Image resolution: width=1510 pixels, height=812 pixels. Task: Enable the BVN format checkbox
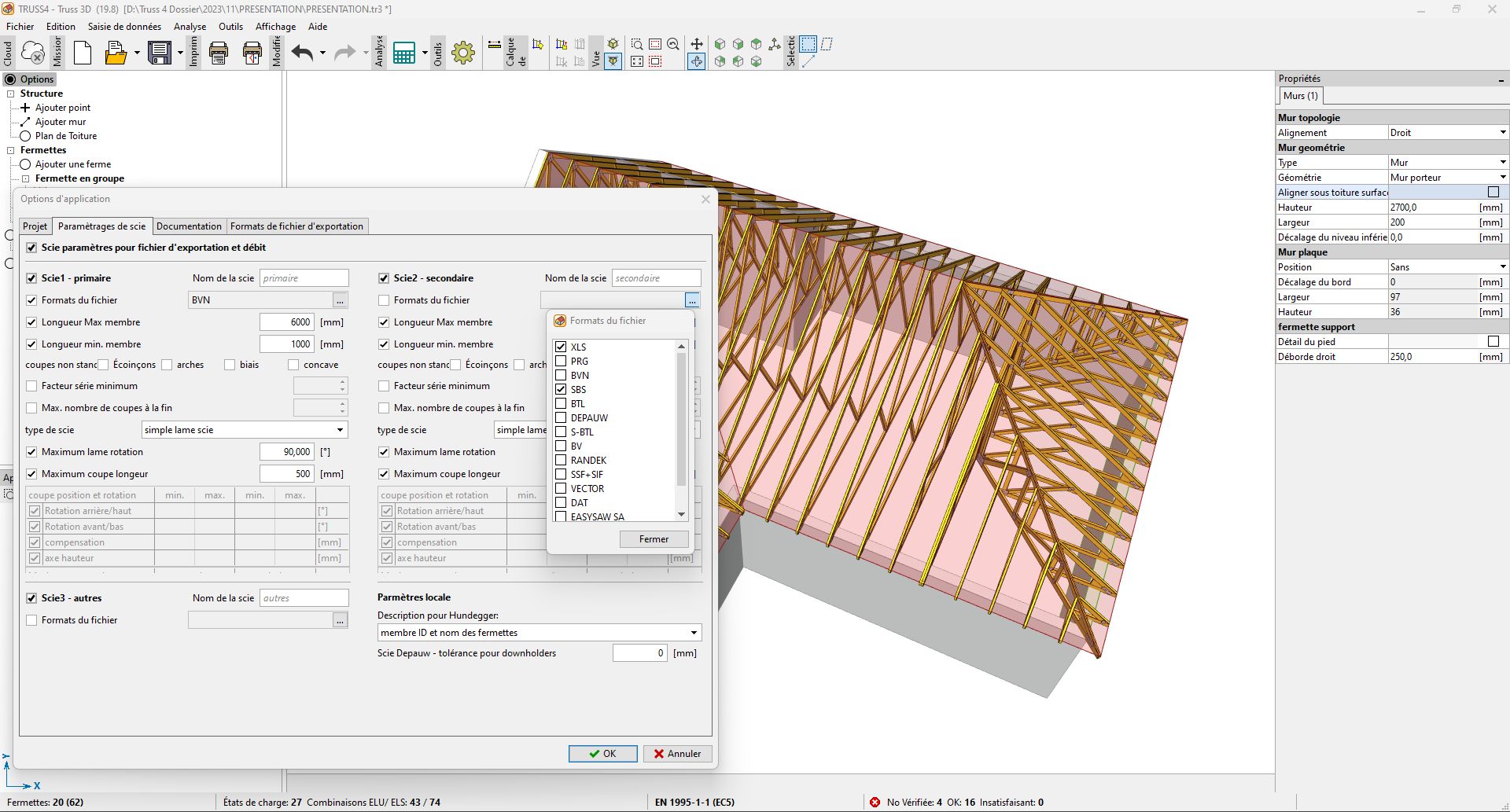coord(561,375)
